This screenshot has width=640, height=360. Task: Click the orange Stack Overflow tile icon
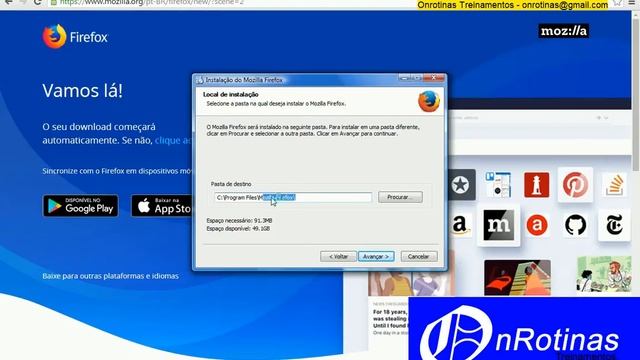click(614, 184)
